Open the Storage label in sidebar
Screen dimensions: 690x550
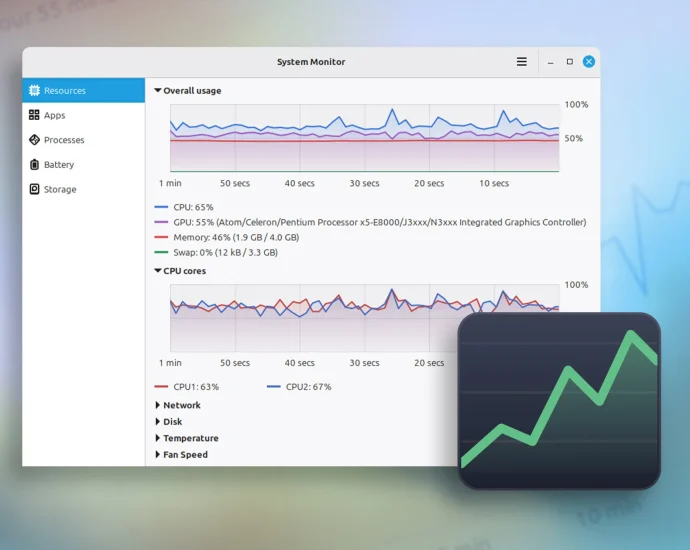coord(60,189)
